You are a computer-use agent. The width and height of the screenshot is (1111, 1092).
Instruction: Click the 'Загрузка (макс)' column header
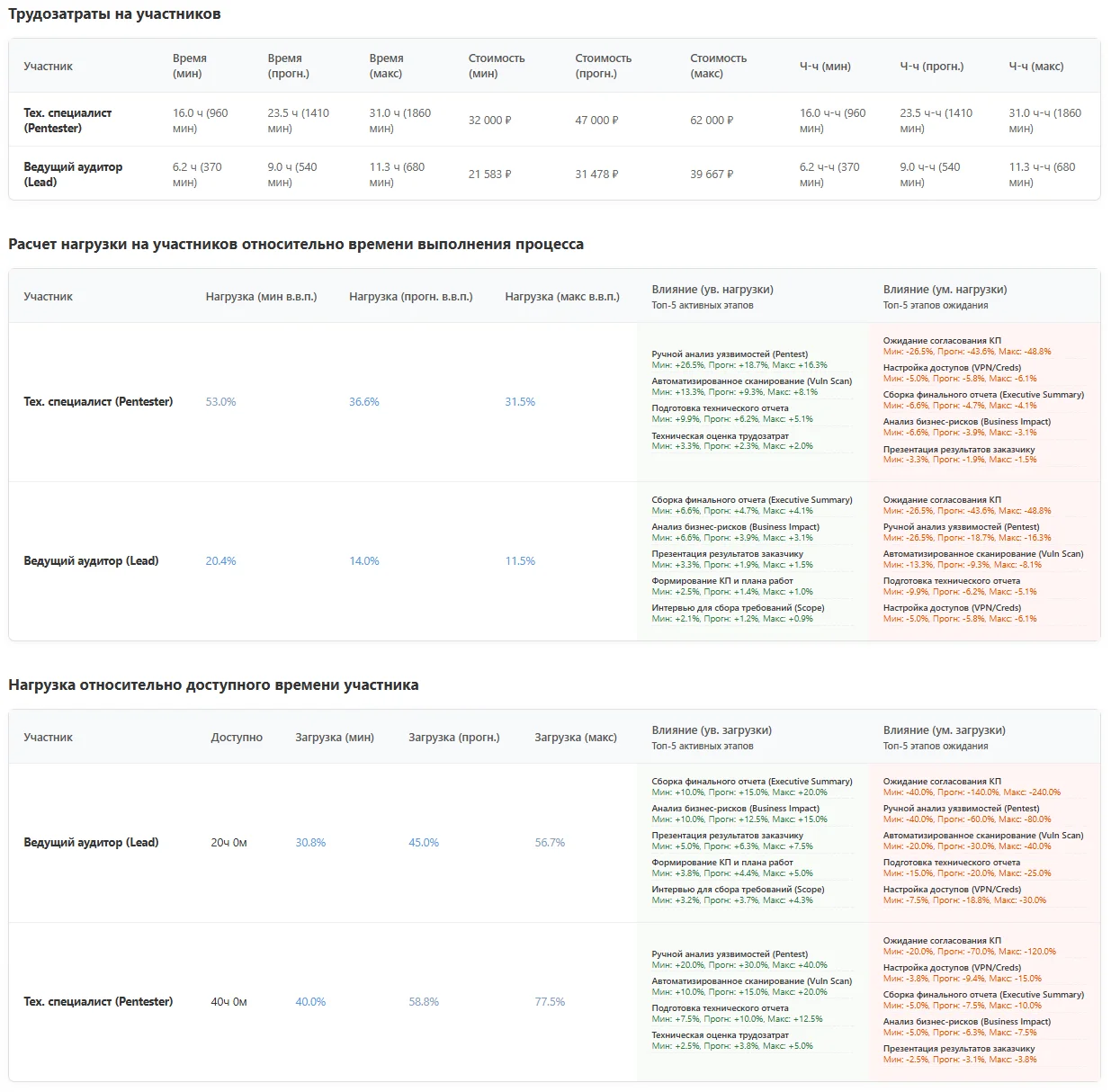[576, 738]
